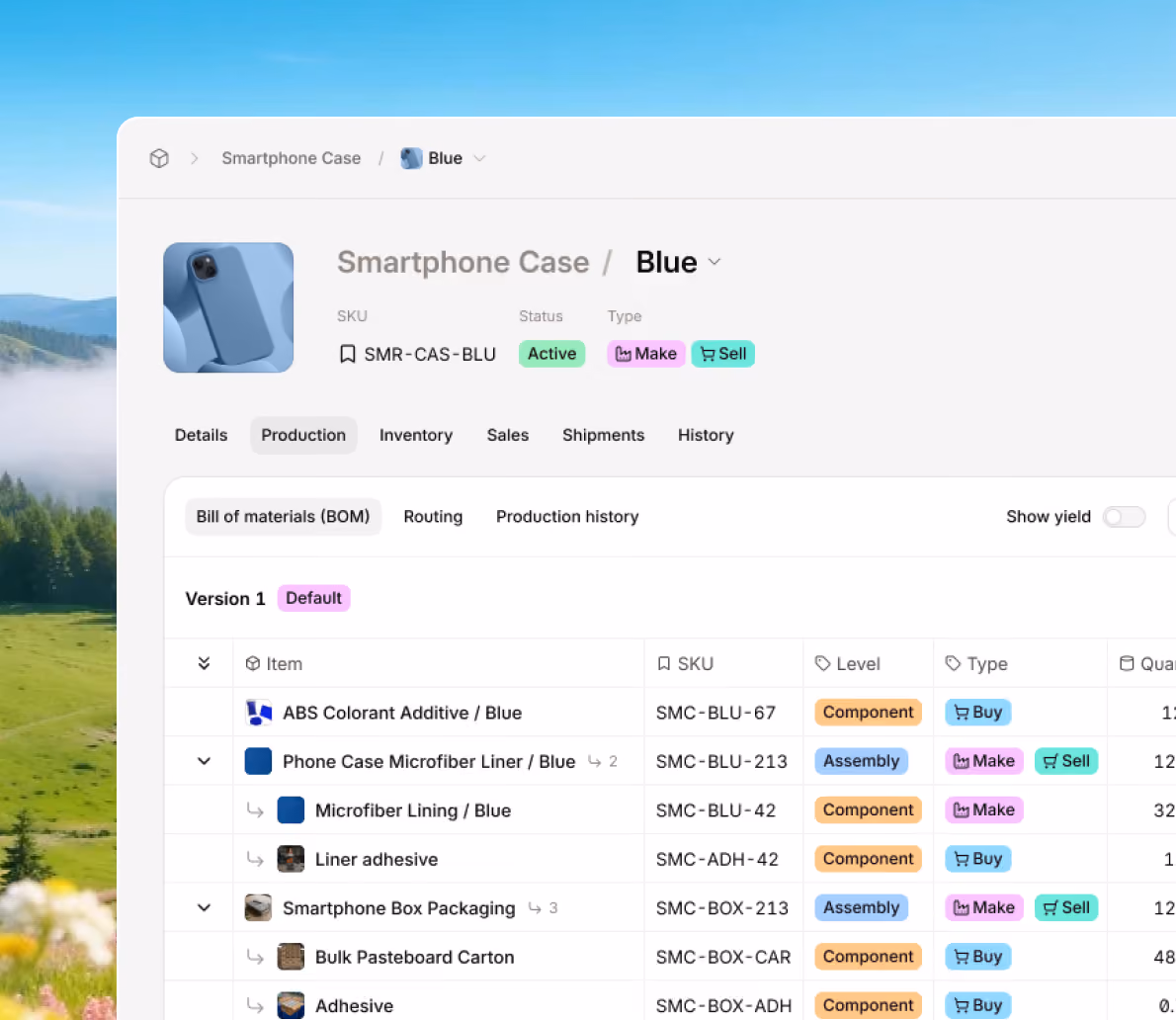Viewport: 1176px width, 1020px height.
Task: Select Bill of materials (BOM) subtab
Action: [284, 517]
